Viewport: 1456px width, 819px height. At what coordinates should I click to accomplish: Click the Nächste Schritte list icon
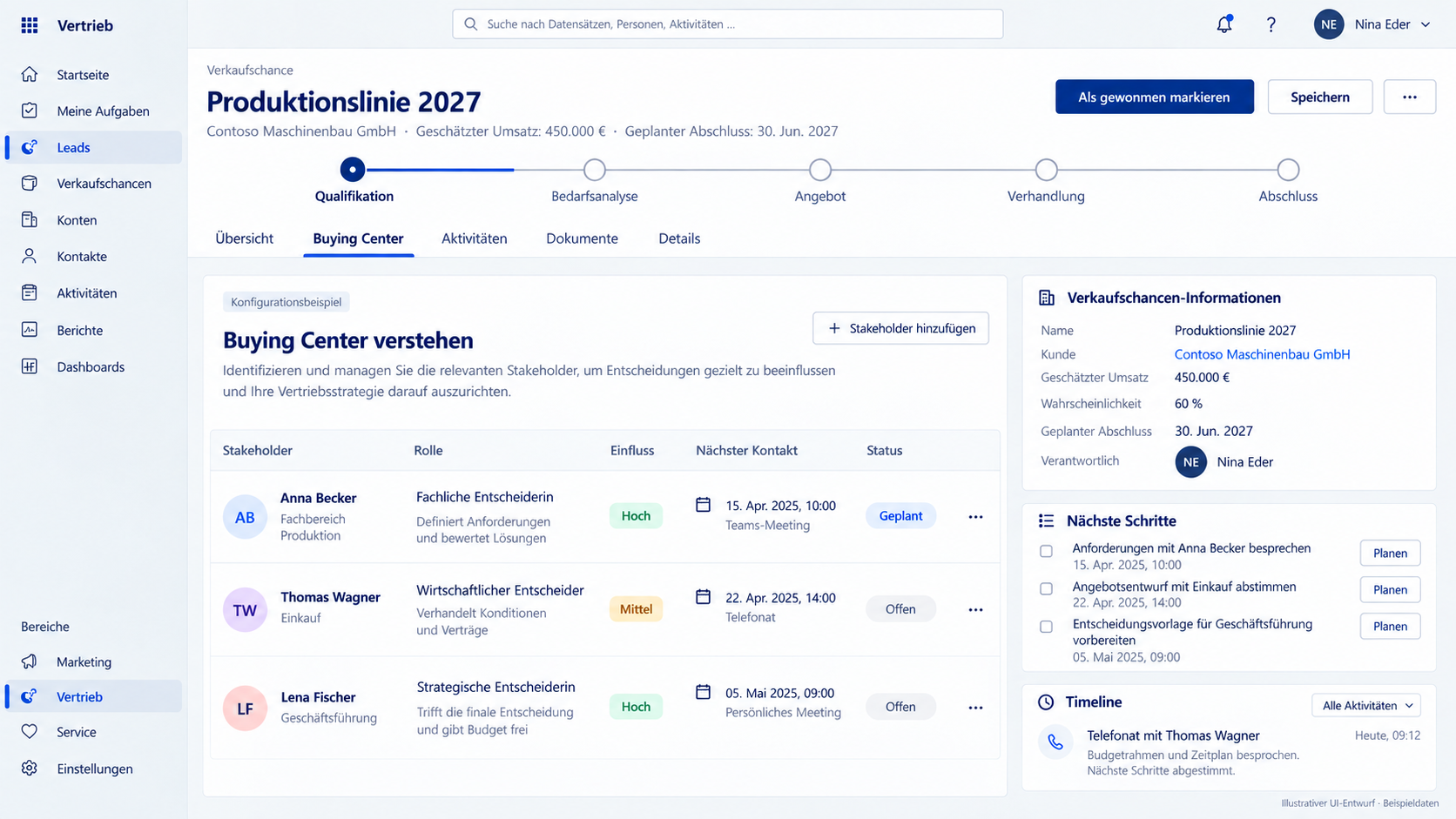tap(1047, 520)
